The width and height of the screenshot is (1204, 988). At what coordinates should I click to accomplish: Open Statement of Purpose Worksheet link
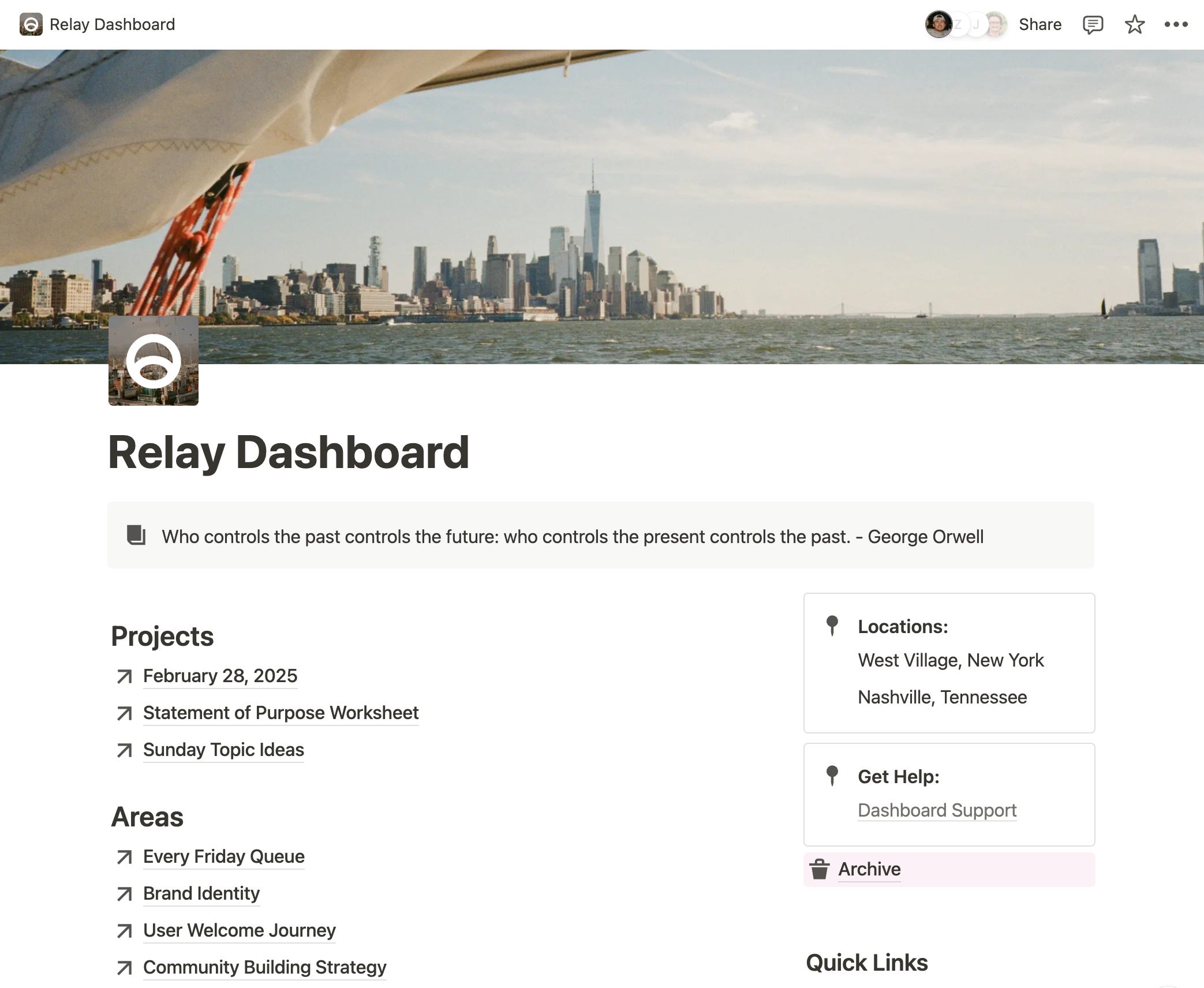[x=281, y=713]
